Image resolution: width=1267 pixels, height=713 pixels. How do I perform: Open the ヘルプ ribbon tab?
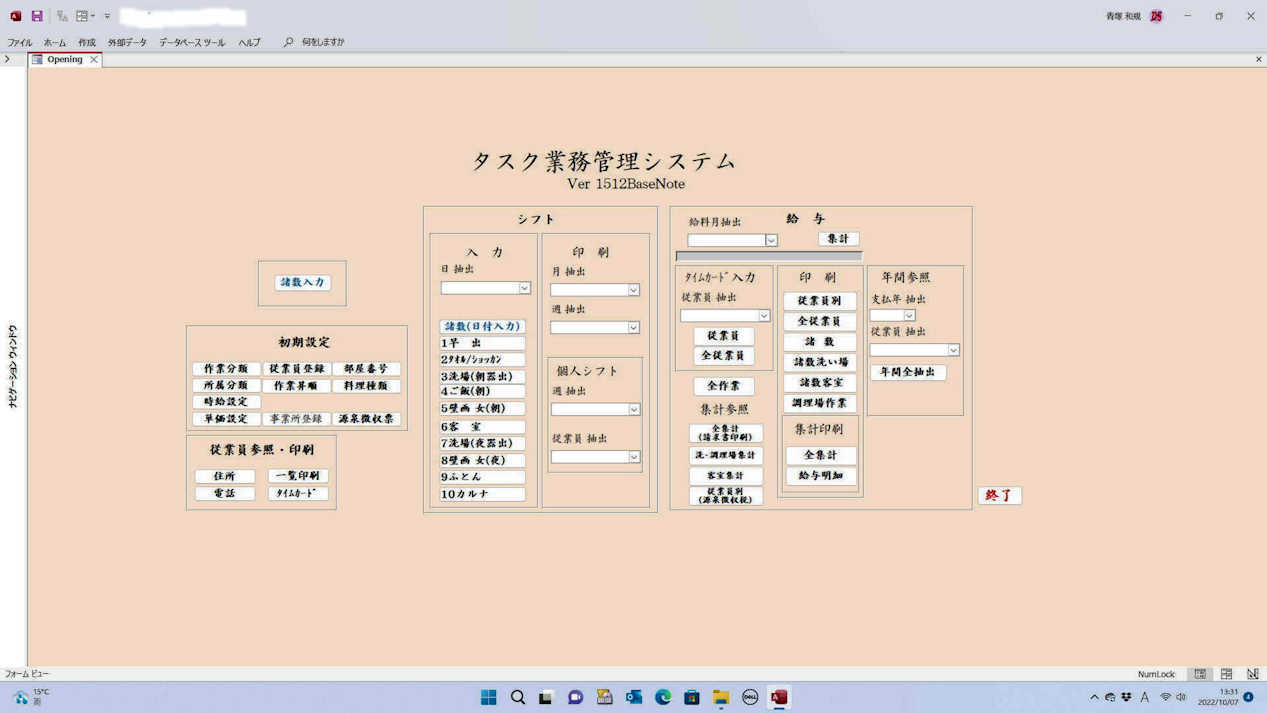pyautogui.click(x=250, y=43)
